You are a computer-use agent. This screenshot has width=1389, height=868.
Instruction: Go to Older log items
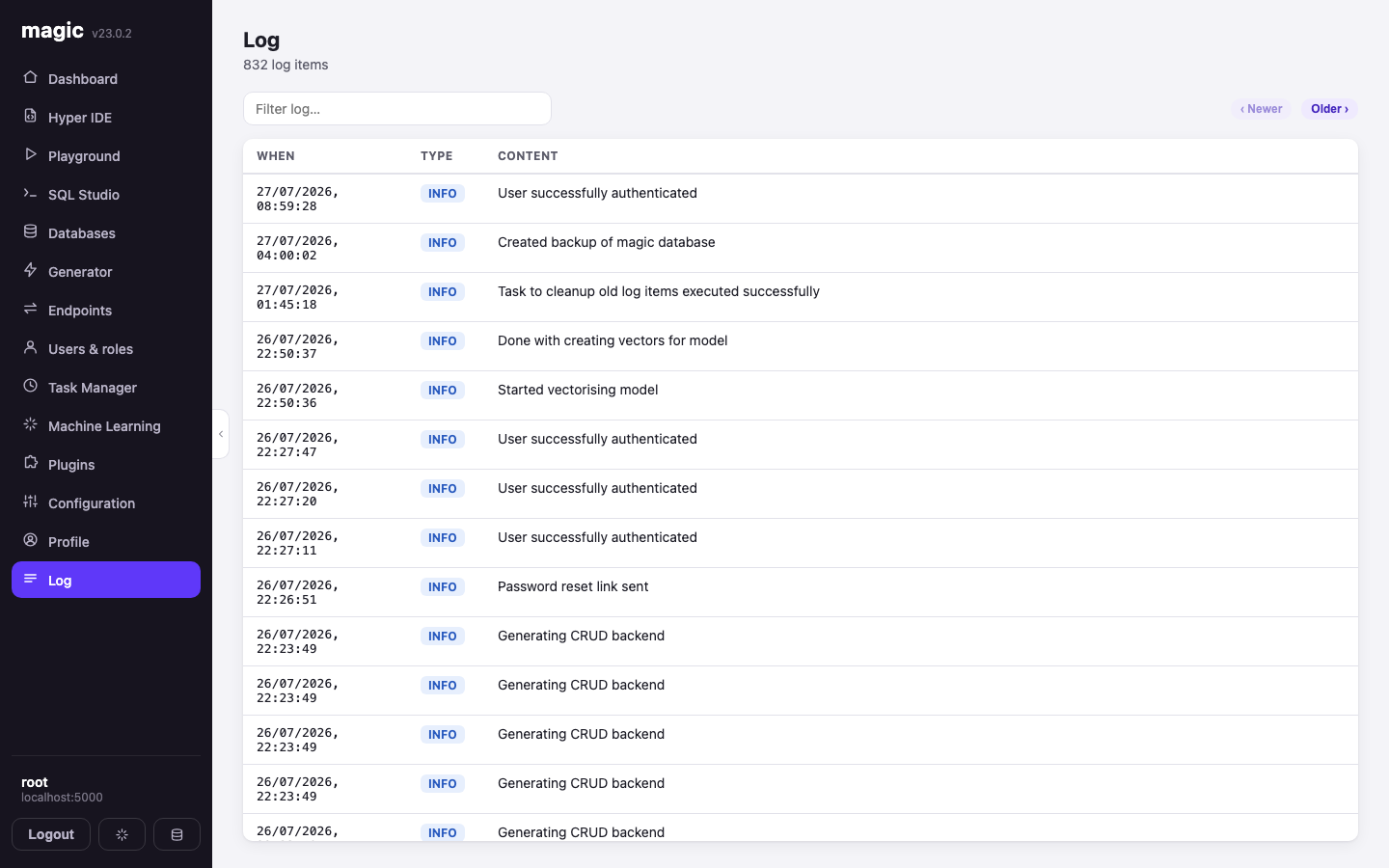(1329, 109)
